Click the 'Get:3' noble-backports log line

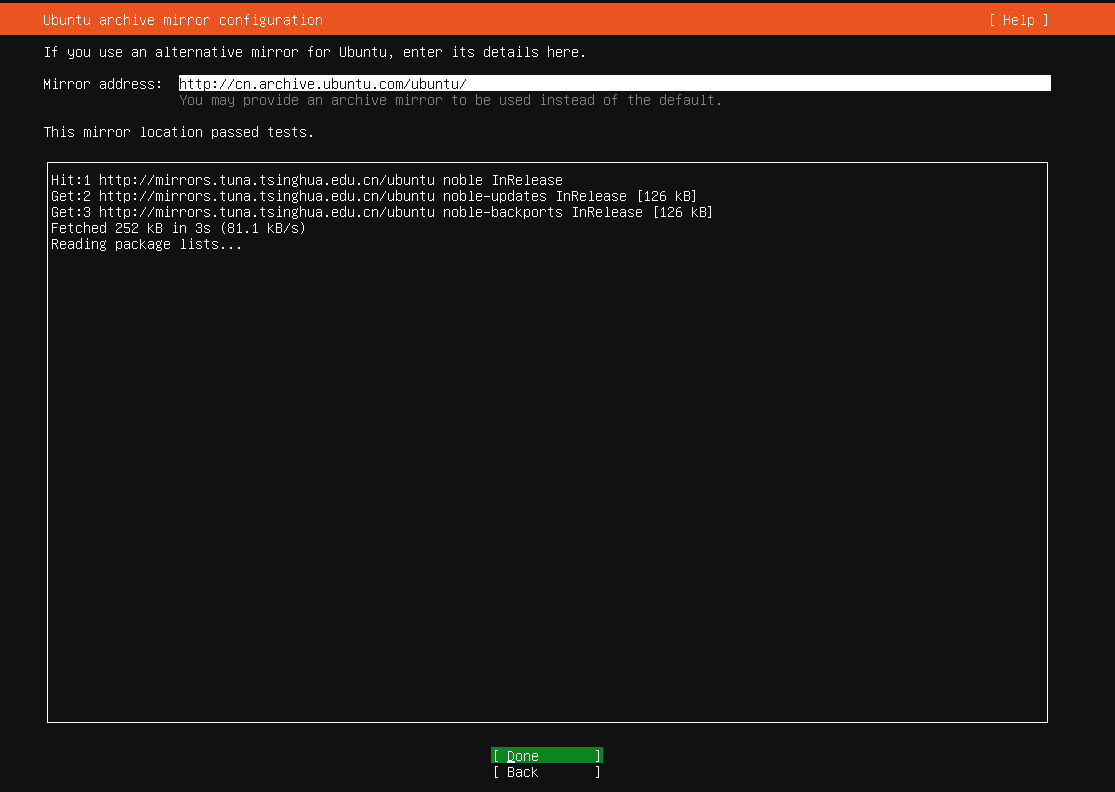tap(382, 212)
